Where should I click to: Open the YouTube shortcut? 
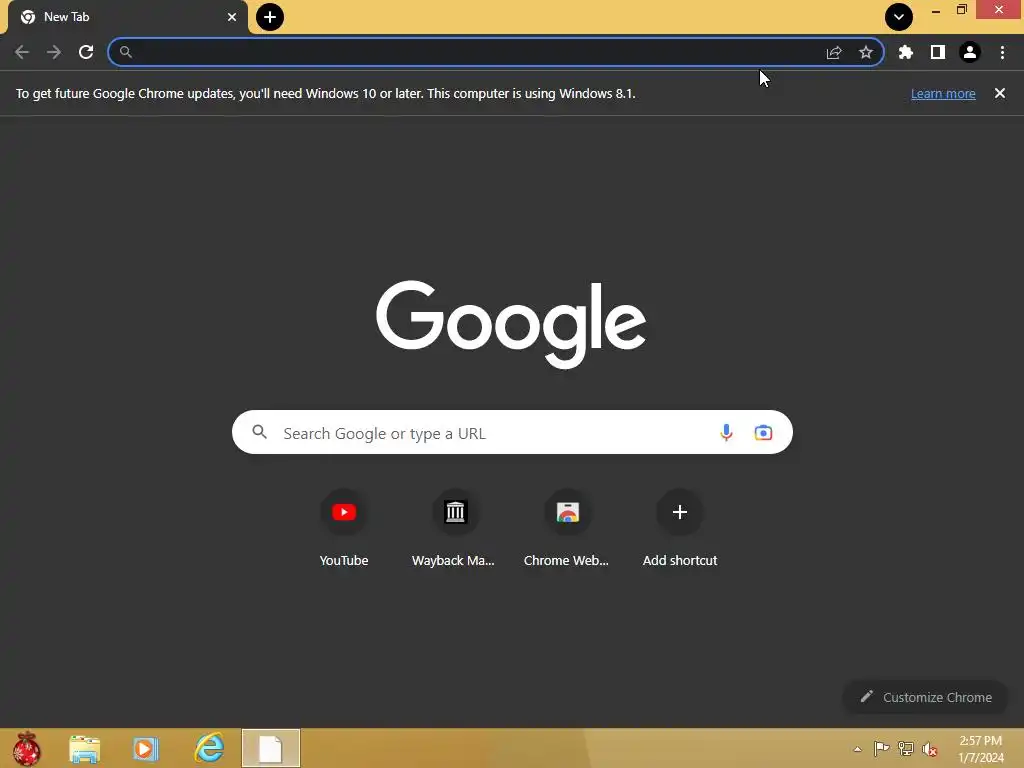pyautogui.click(x=344, y=528)
